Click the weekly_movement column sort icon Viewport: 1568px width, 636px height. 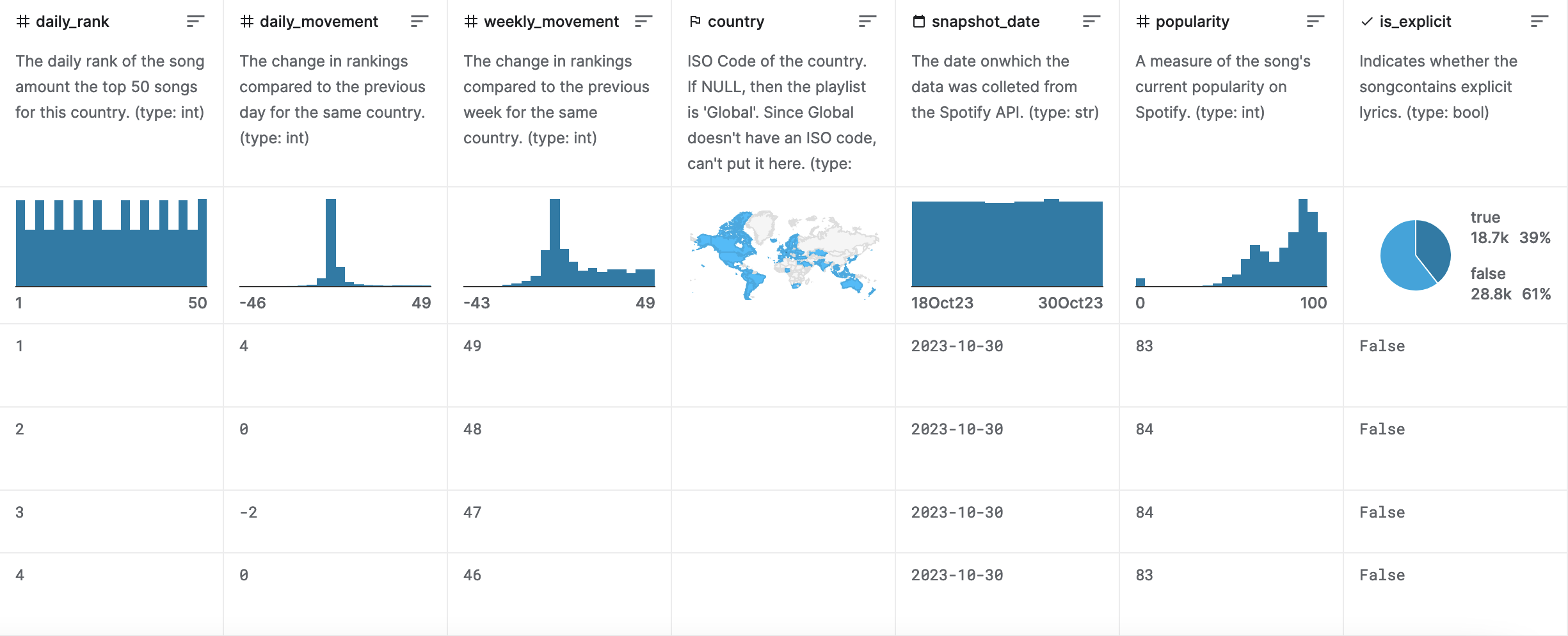point(643,22)
